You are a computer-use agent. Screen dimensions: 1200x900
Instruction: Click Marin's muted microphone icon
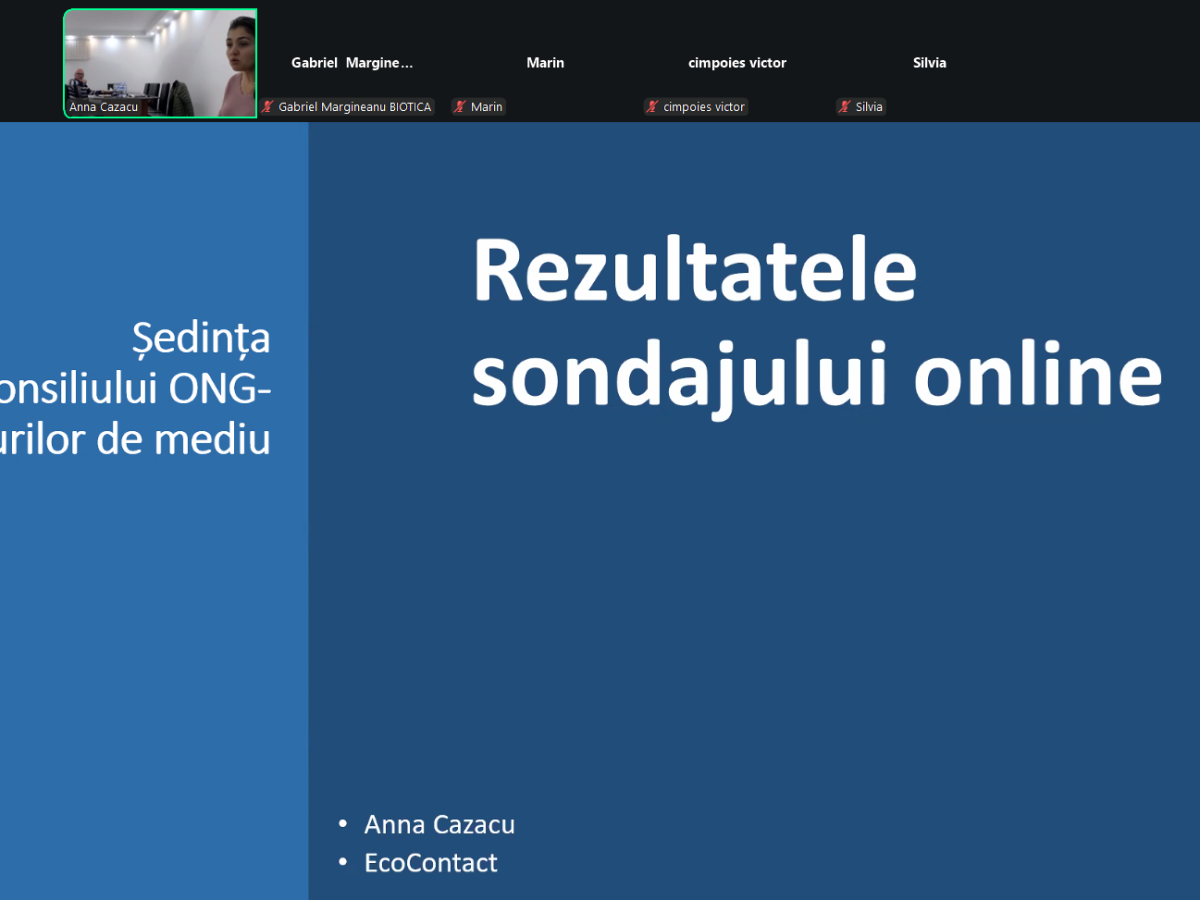460,107
